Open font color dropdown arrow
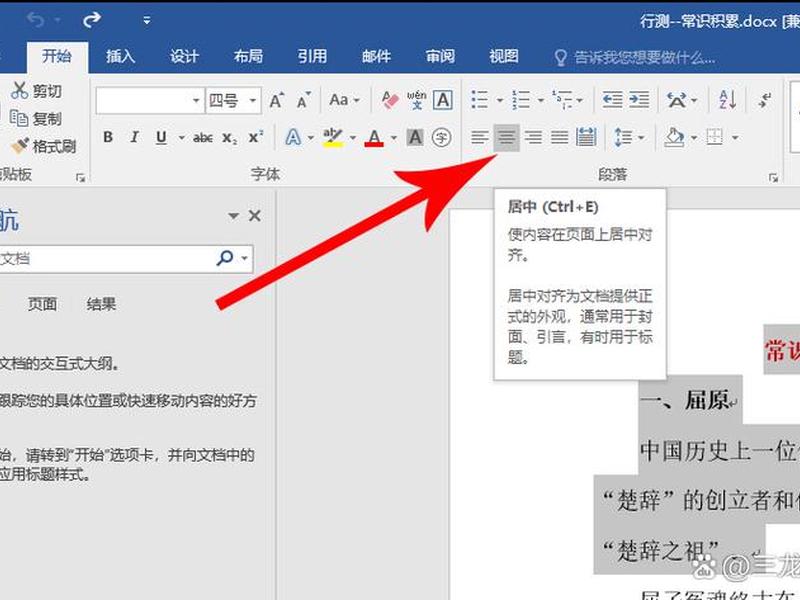This screenshot has height=600, width=800. (x=393, y=138)
